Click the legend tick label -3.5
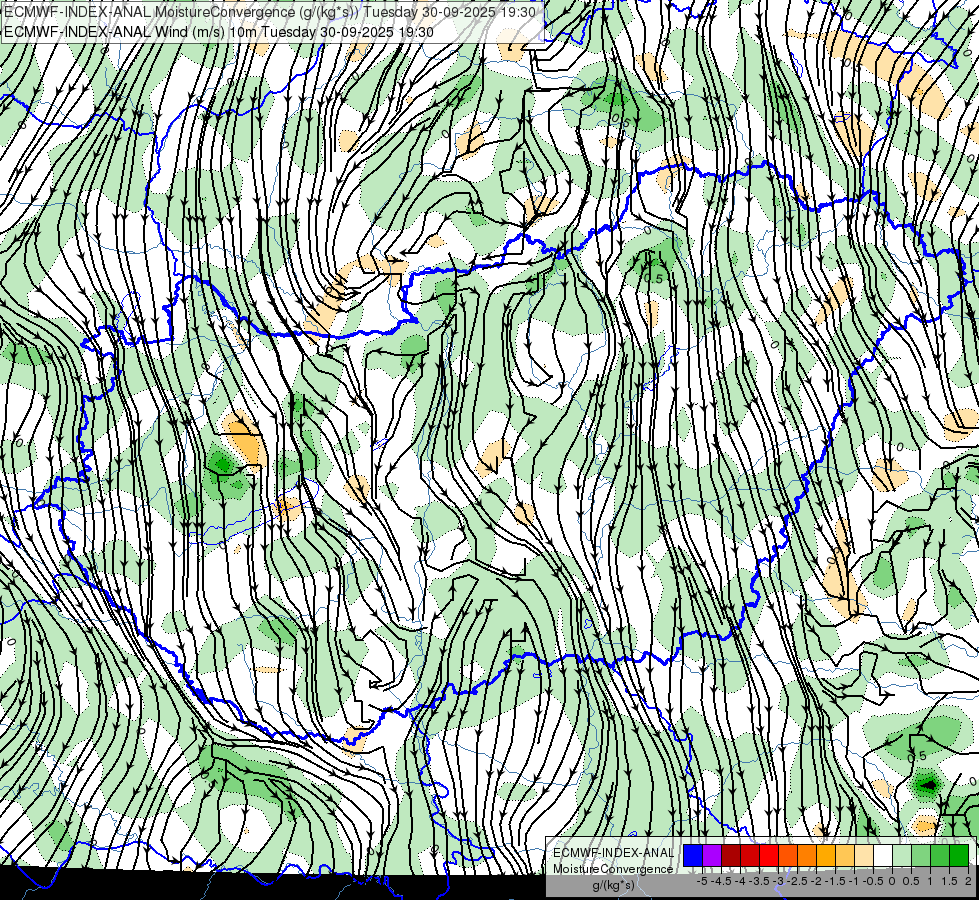The width and height of the screenshot is (979, 900). coord(759,881)
